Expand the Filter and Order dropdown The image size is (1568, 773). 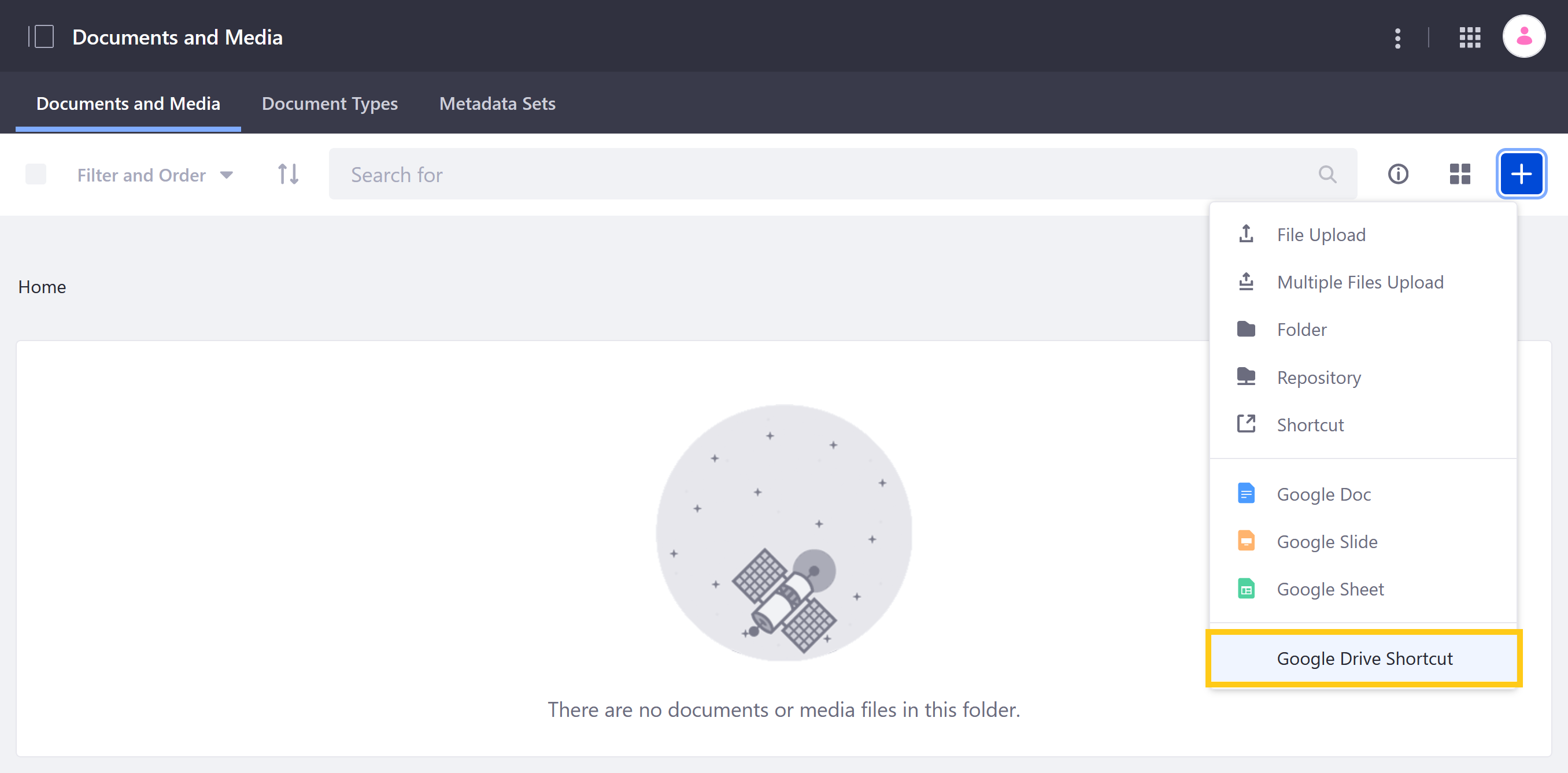click(x=154, y=174)
